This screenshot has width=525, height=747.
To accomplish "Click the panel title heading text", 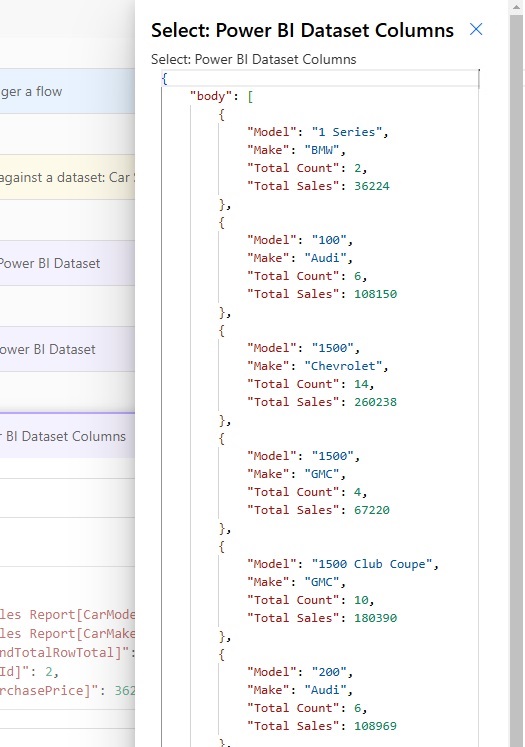I will tap(302, 30).
